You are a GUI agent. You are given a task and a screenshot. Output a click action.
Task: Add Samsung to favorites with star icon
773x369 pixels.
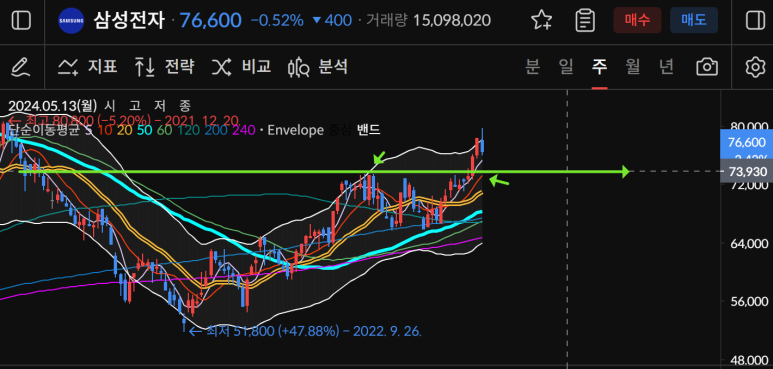tap(541, 21)
